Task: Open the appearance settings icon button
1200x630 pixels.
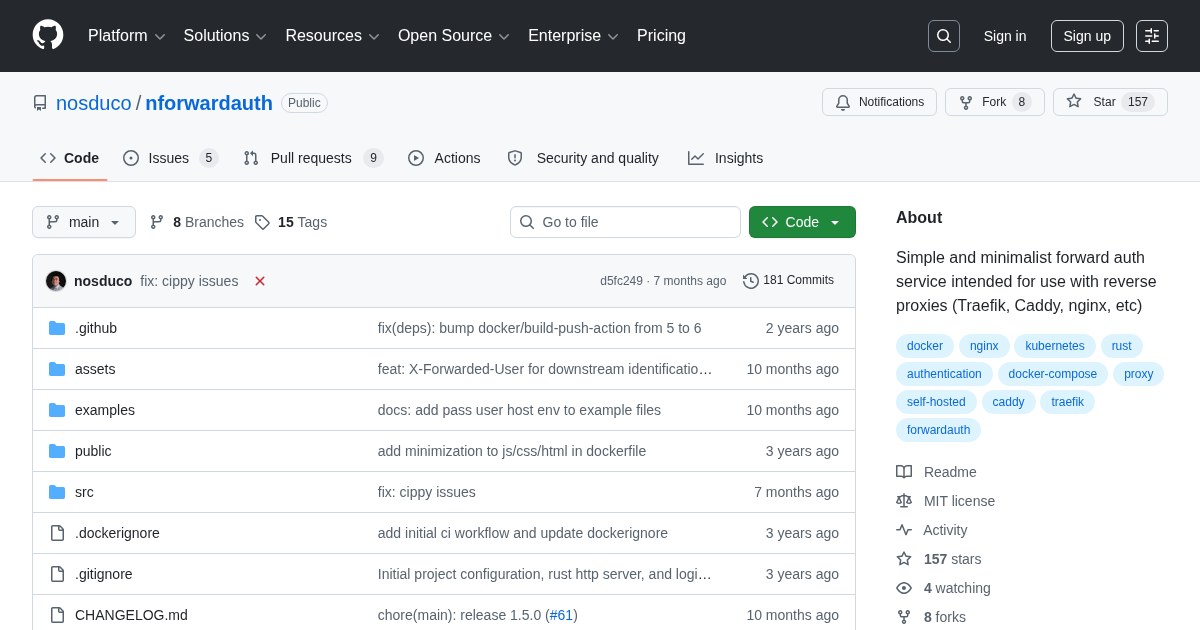Action: (1152, 36)
